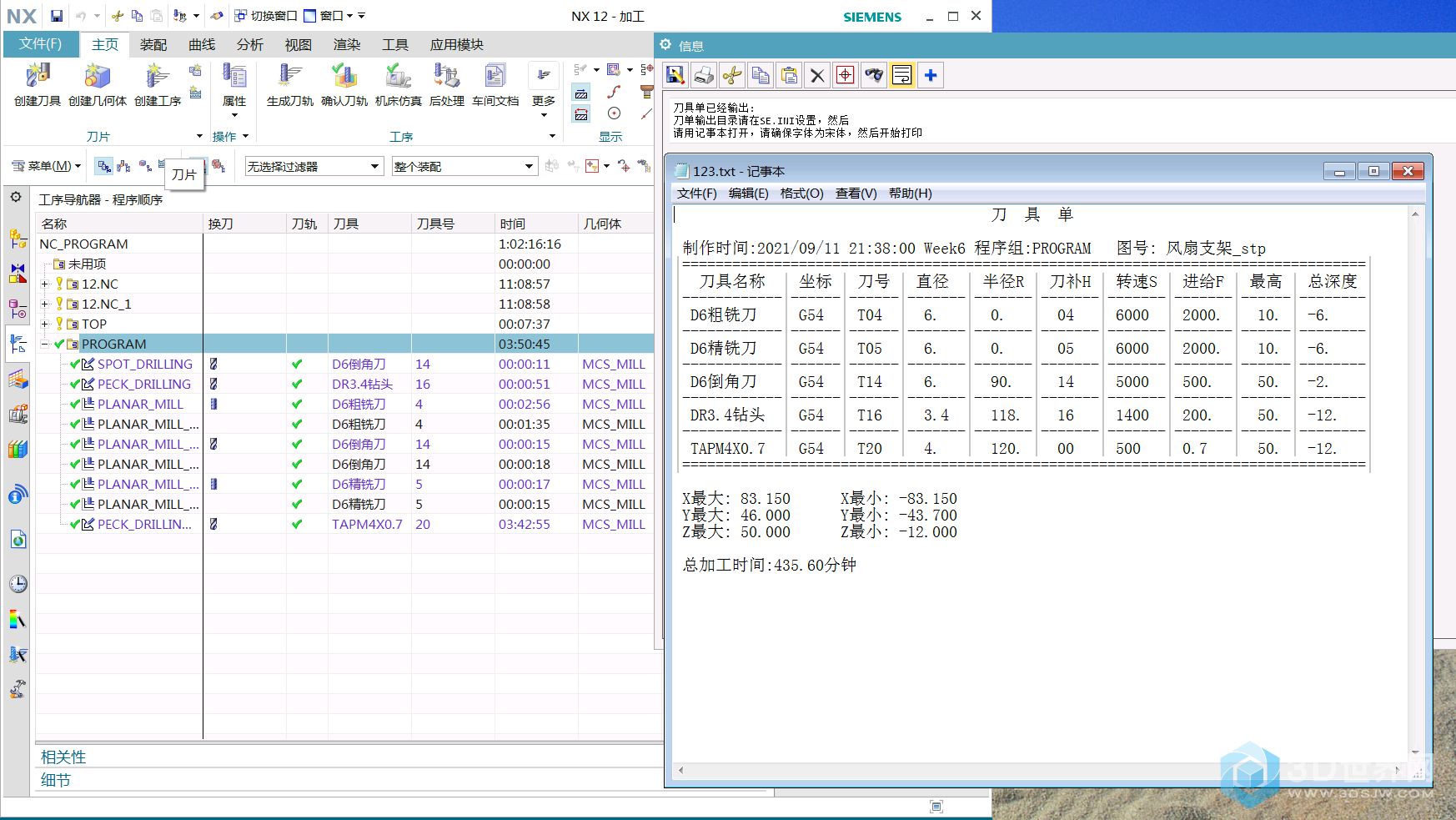
Task: Click the binoculars find icon in the Information window
Action: pyautogui.click(x=874, y=76)
